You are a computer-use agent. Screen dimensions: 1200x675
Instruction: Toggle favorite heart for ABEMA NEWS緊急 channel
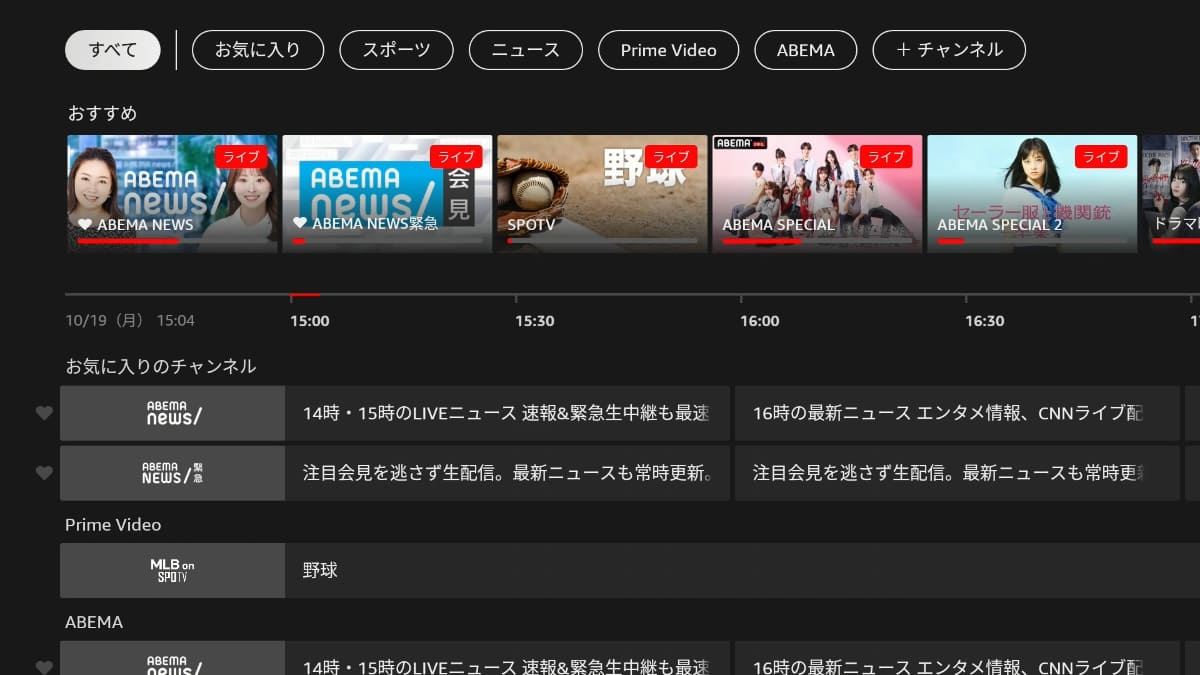point(44,473)
